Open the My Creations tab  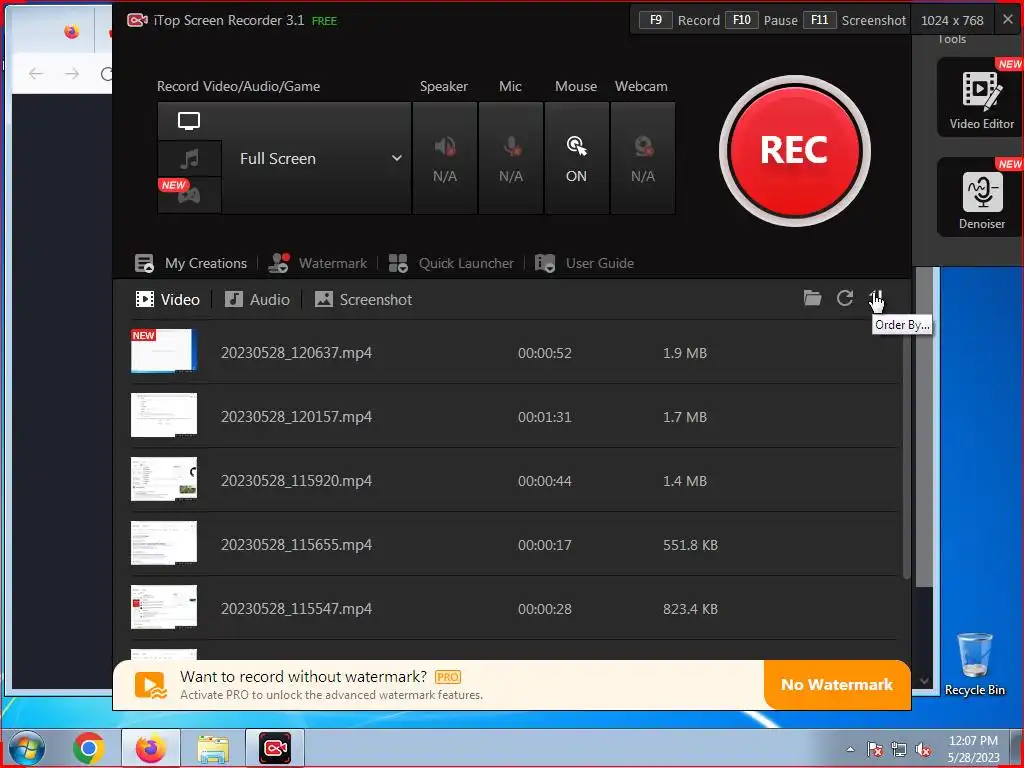click(x=191, y=263)
